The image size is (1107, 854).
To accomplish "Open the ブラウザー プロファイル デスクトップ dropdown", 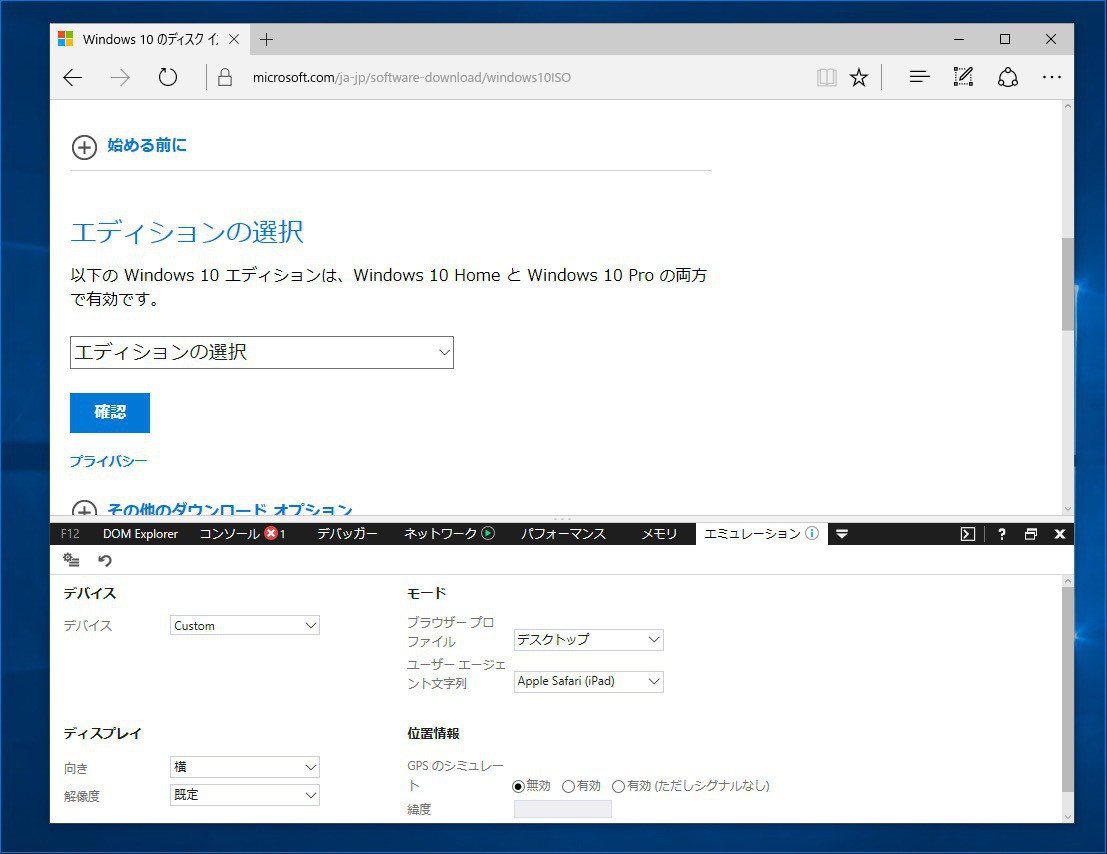I will pyautogui.click(x=589, y=639).
